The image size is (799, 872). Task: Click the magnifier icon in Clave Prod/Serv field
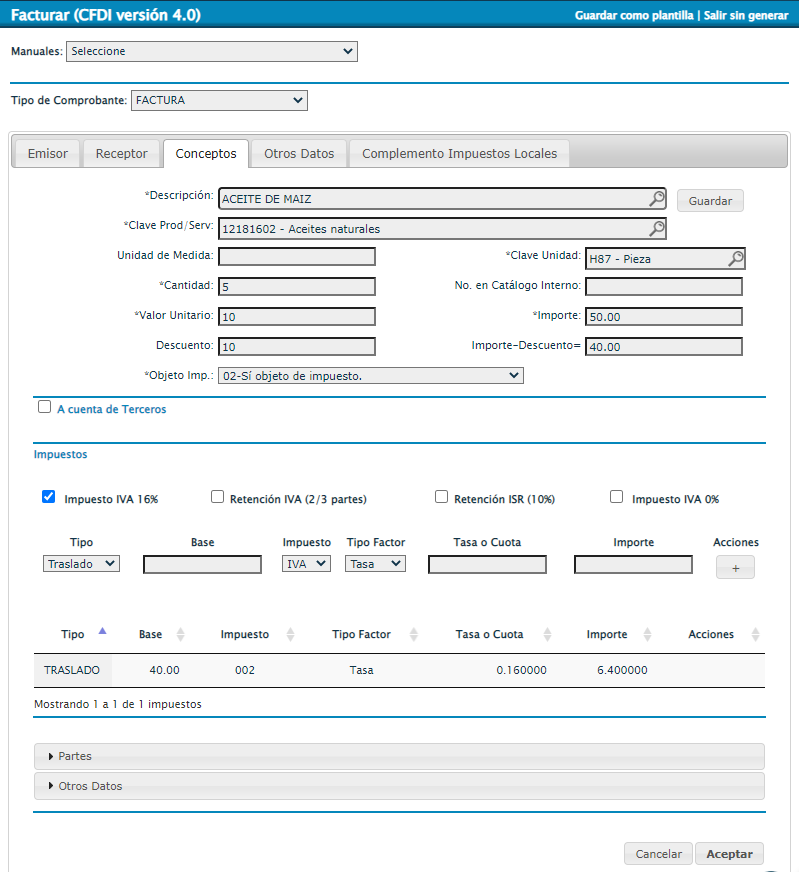tap(657, 229)
